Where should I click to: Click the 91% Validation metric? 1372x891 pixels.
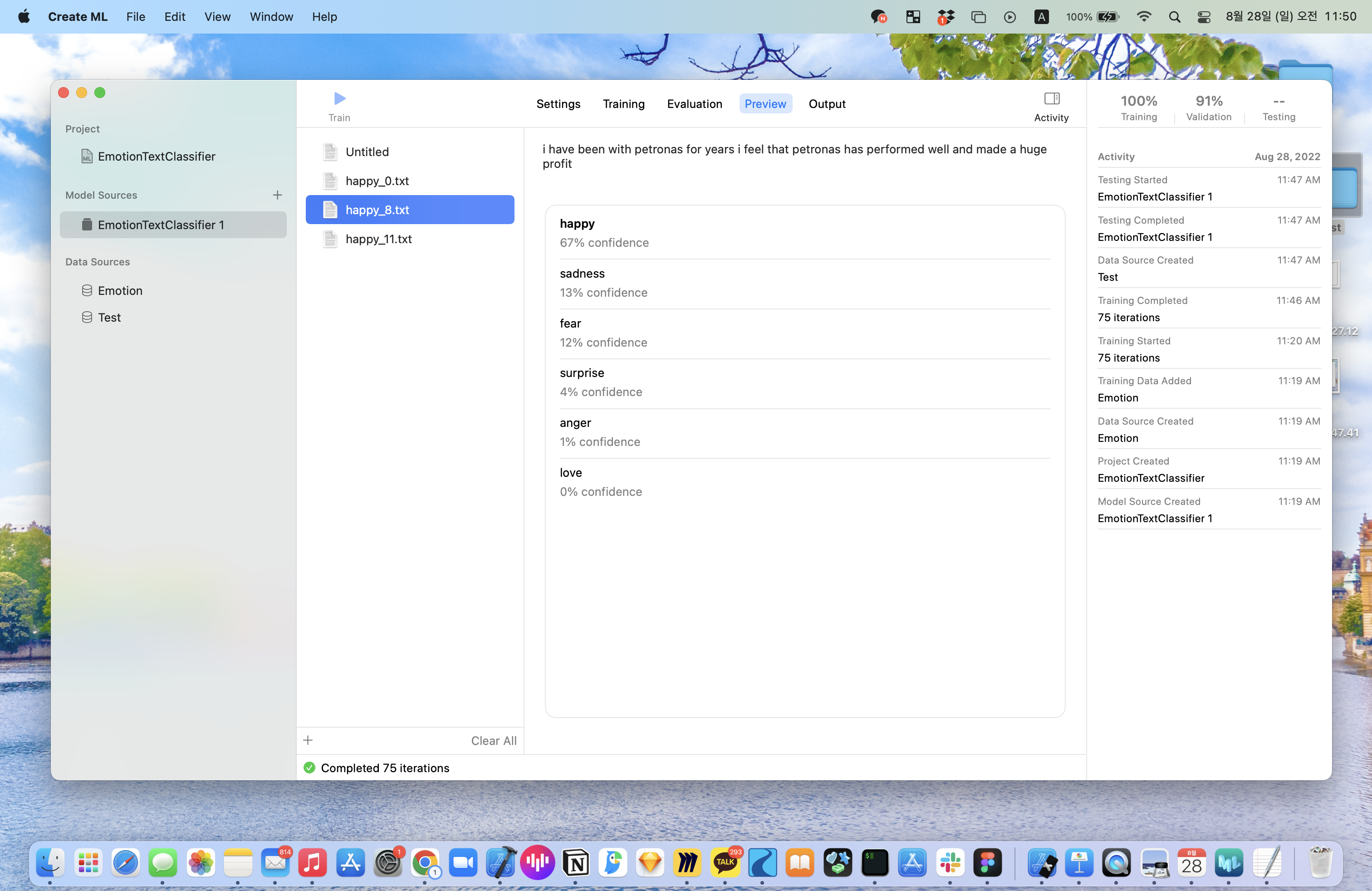(1209, 108)
